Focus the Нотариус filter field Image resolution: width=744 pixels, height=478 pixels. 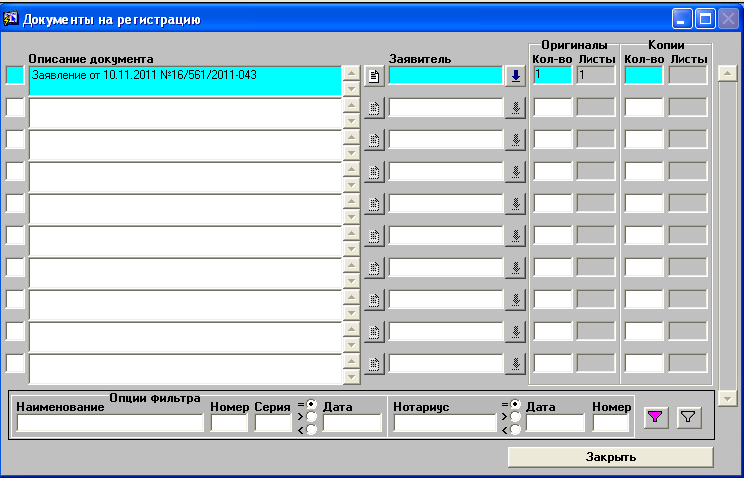[x=445, y=422]
